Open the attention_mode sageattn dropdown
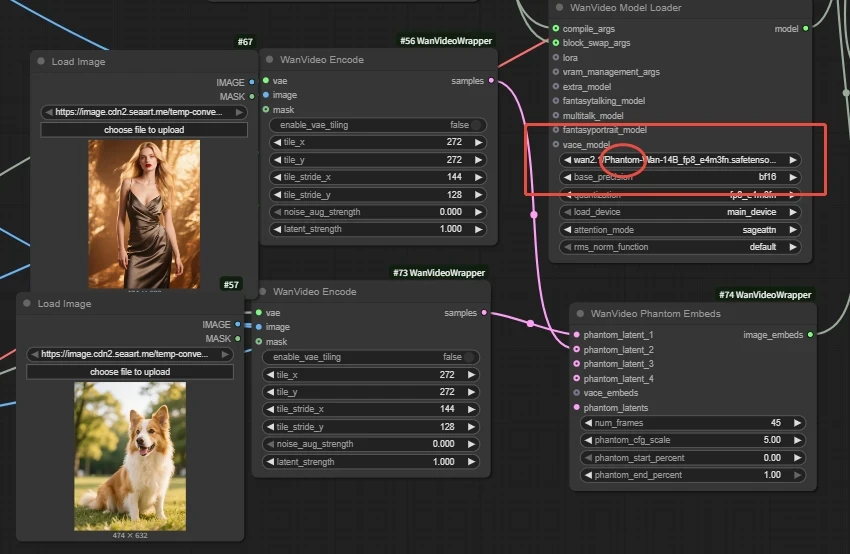 point(679,230)
